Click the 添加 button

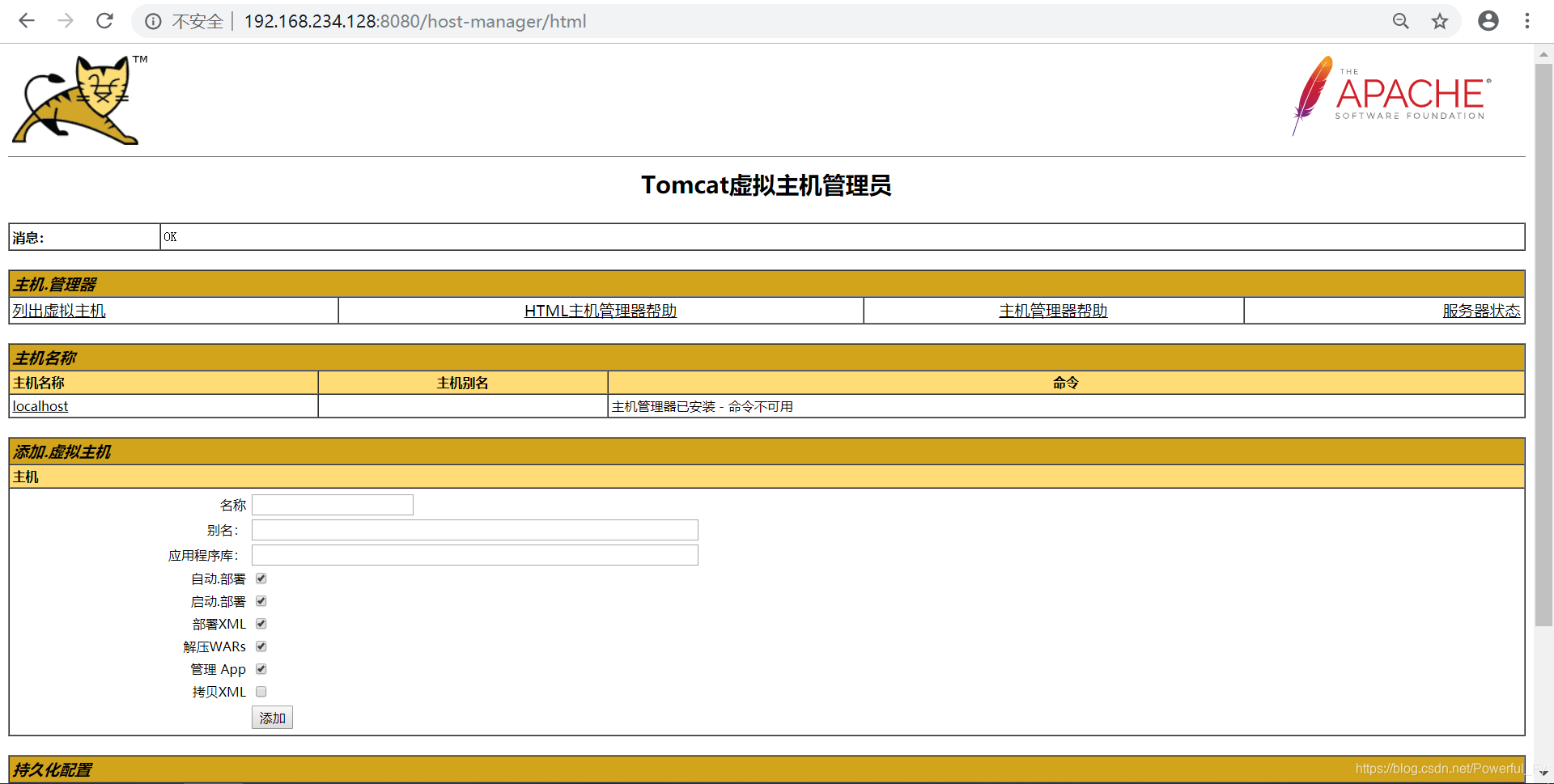click(273, 718)
